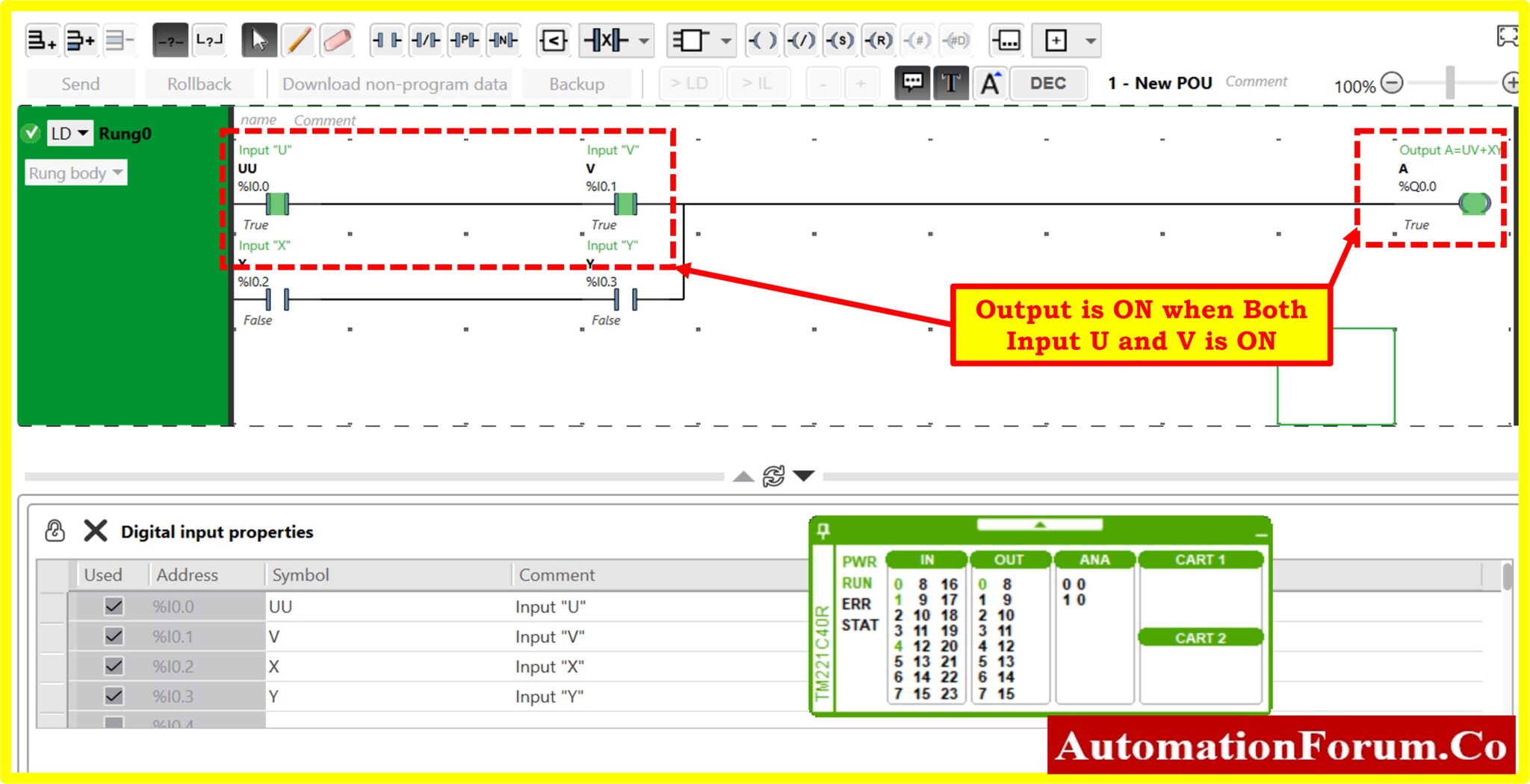Insert a normally closed contact

point(426,41)
